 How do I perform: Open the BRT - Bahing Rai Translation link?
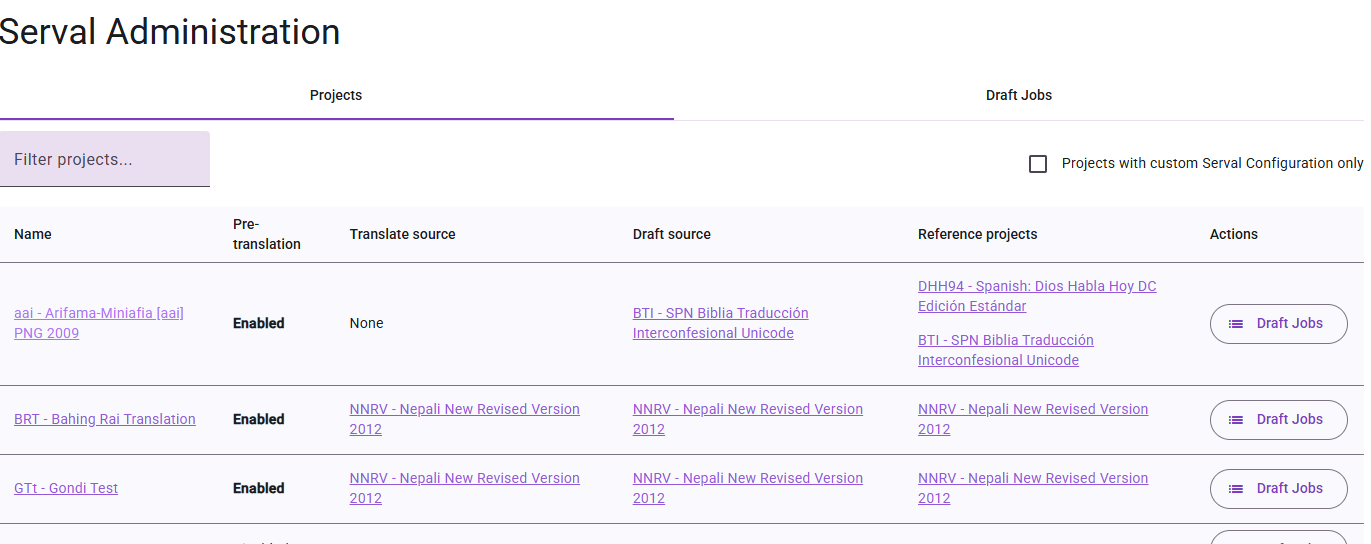[105, 419]
